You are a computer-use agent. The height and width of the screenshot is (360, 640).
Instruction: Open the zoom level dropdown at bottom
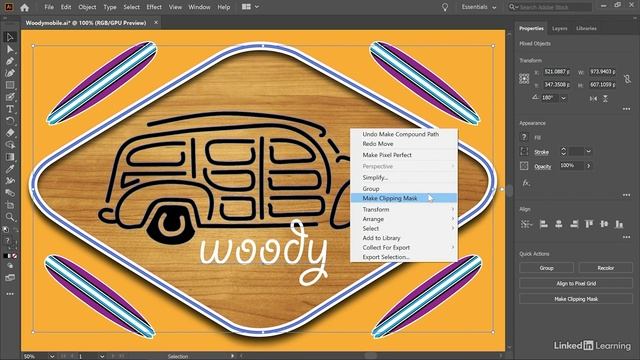52,356
